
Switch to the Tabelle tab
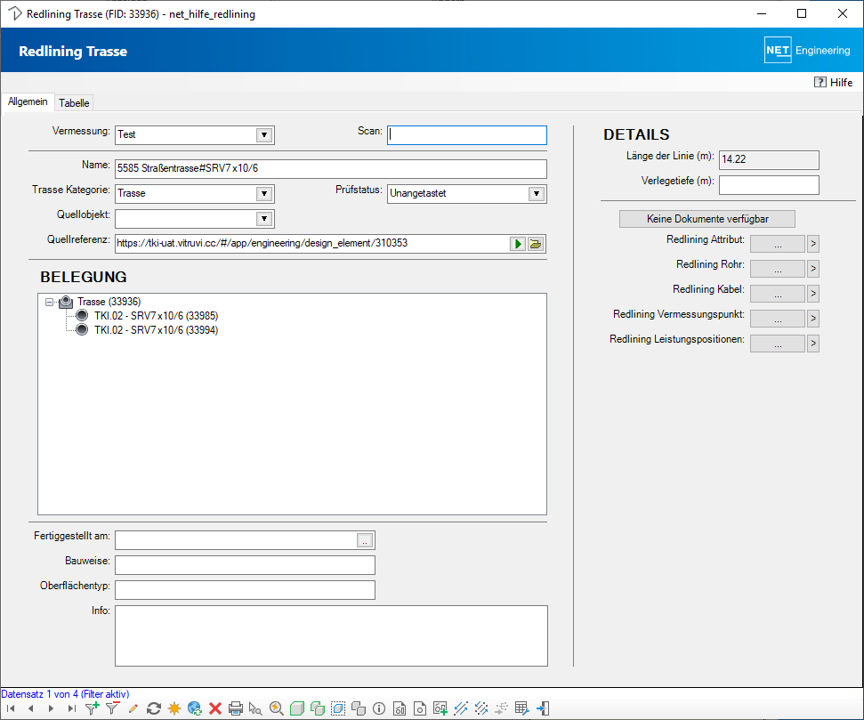click(74, 103)
